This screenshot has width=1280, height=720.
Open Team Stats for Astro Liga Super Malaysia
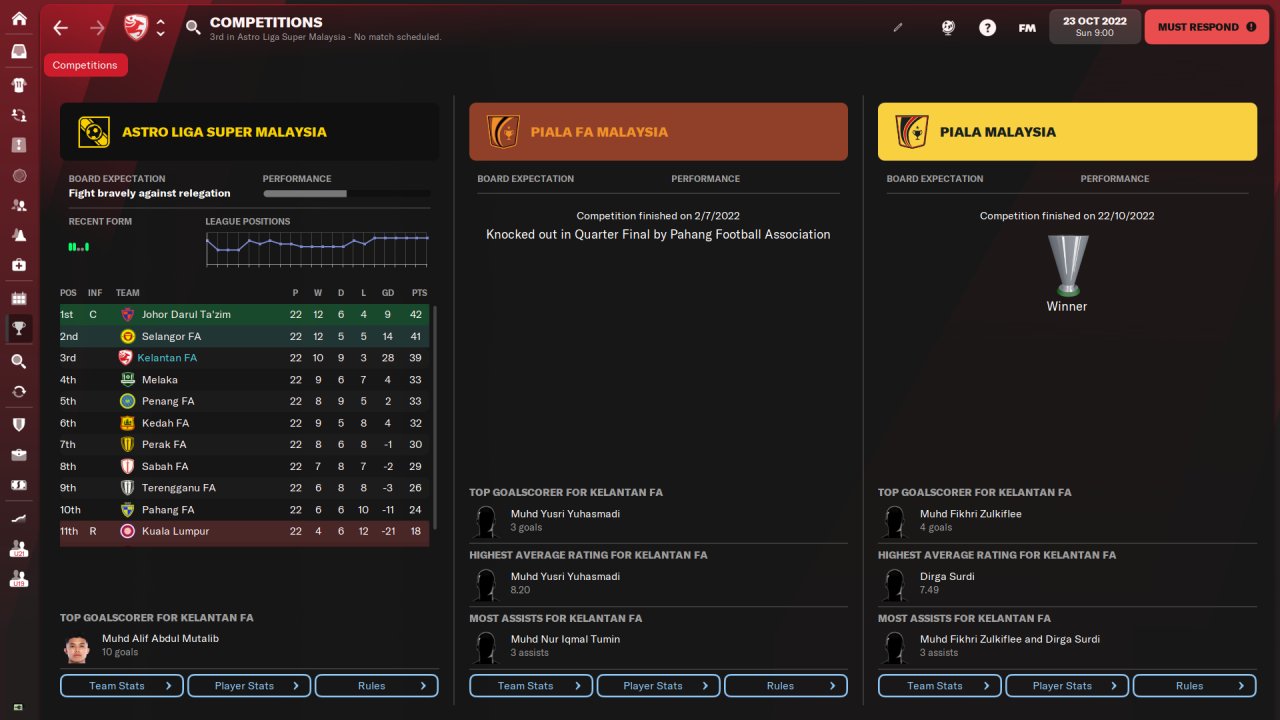pyautogui.click(x=122, y=686)
